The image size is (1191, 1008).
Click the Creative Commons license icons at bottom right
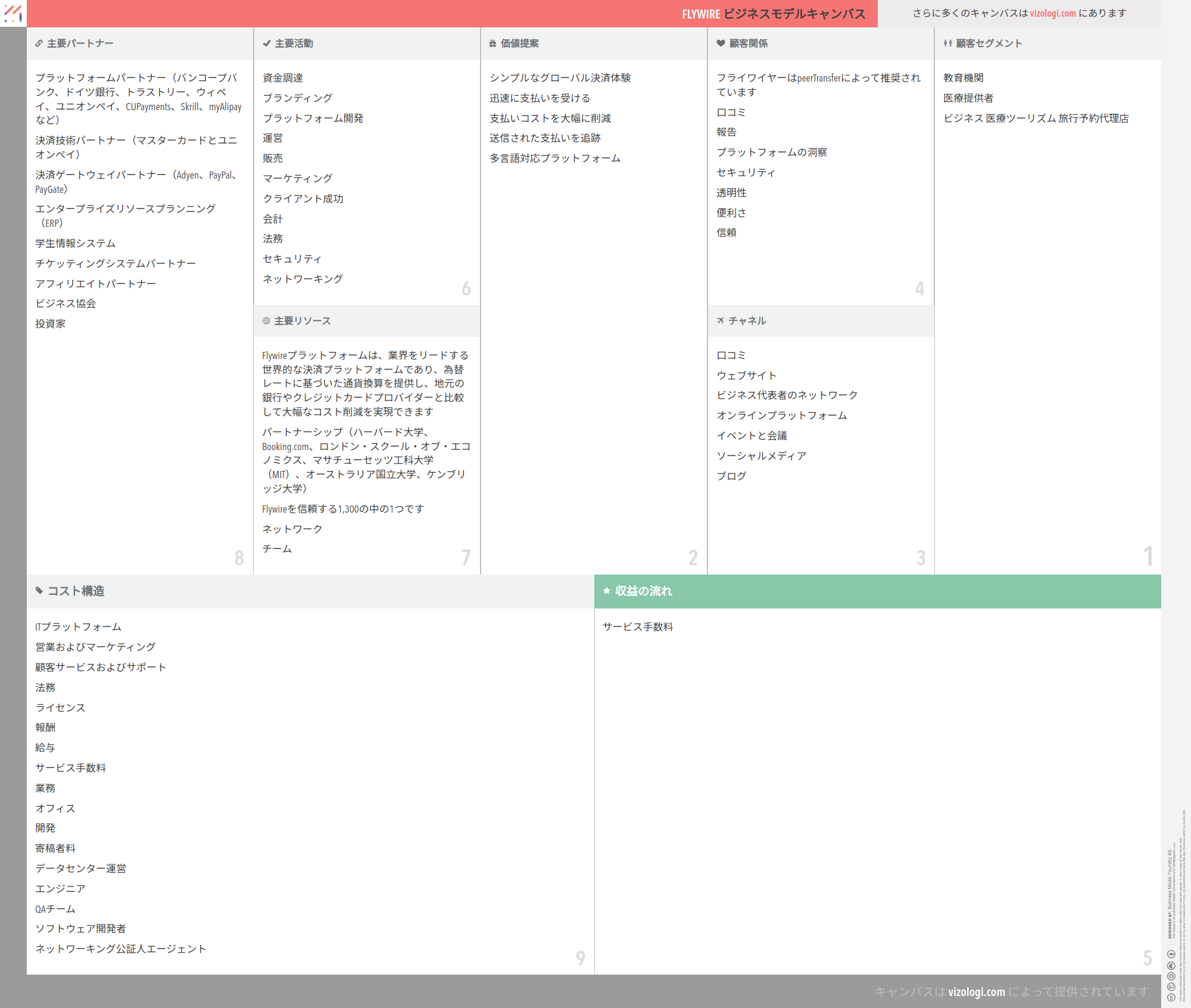(1171, 976)
